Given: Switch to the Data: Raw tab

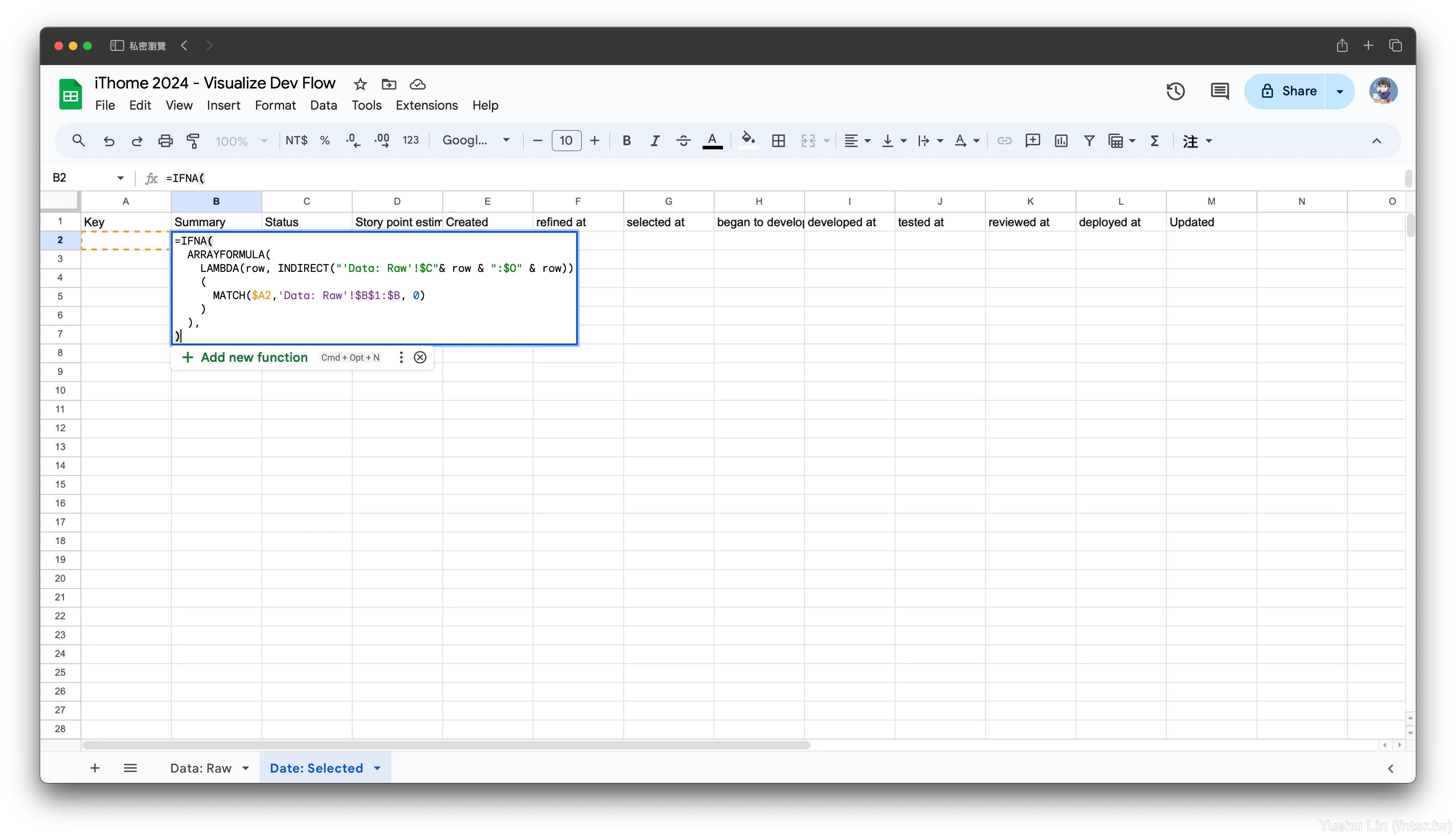Looking at the screenshot, I should point(201,768).
